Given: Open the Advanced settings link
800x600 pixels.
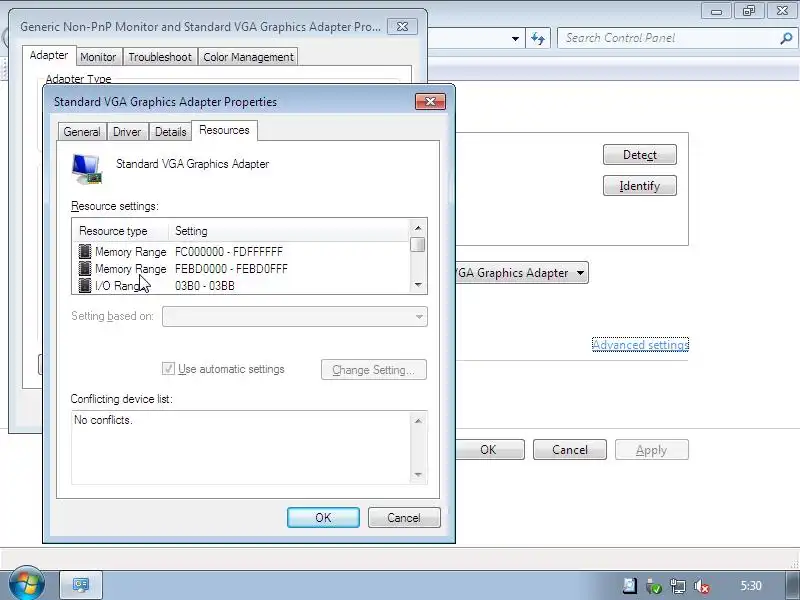Looking at the screenshot, I should point(640,345).
